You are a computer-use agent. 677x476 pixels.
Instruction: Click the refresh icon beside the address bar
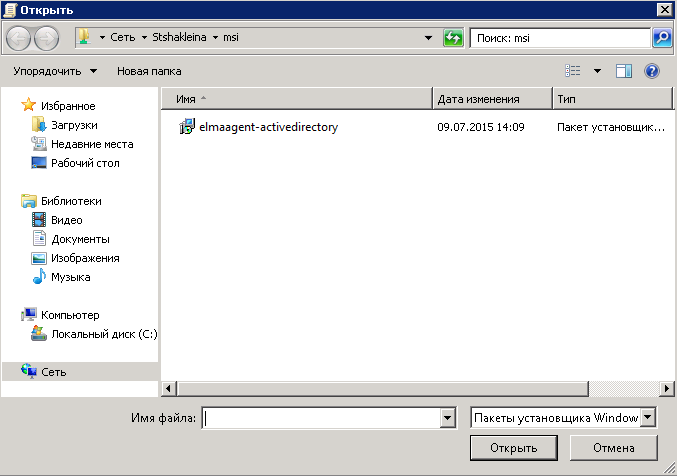point(454,38)
